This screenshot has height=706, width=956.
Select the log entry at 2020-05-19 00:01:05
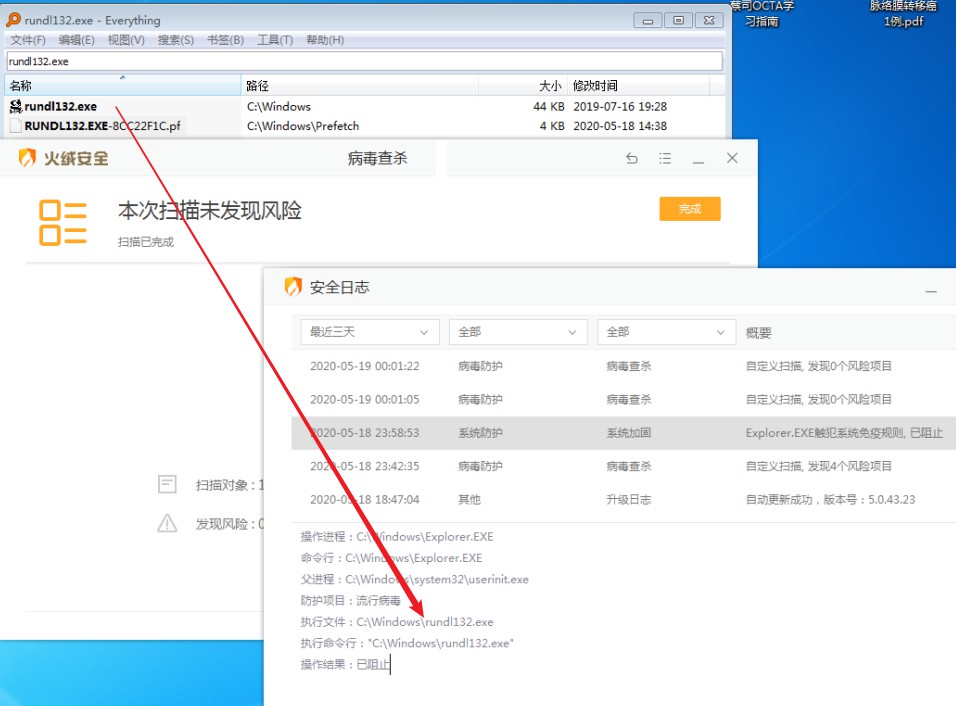tap(623, 399)
